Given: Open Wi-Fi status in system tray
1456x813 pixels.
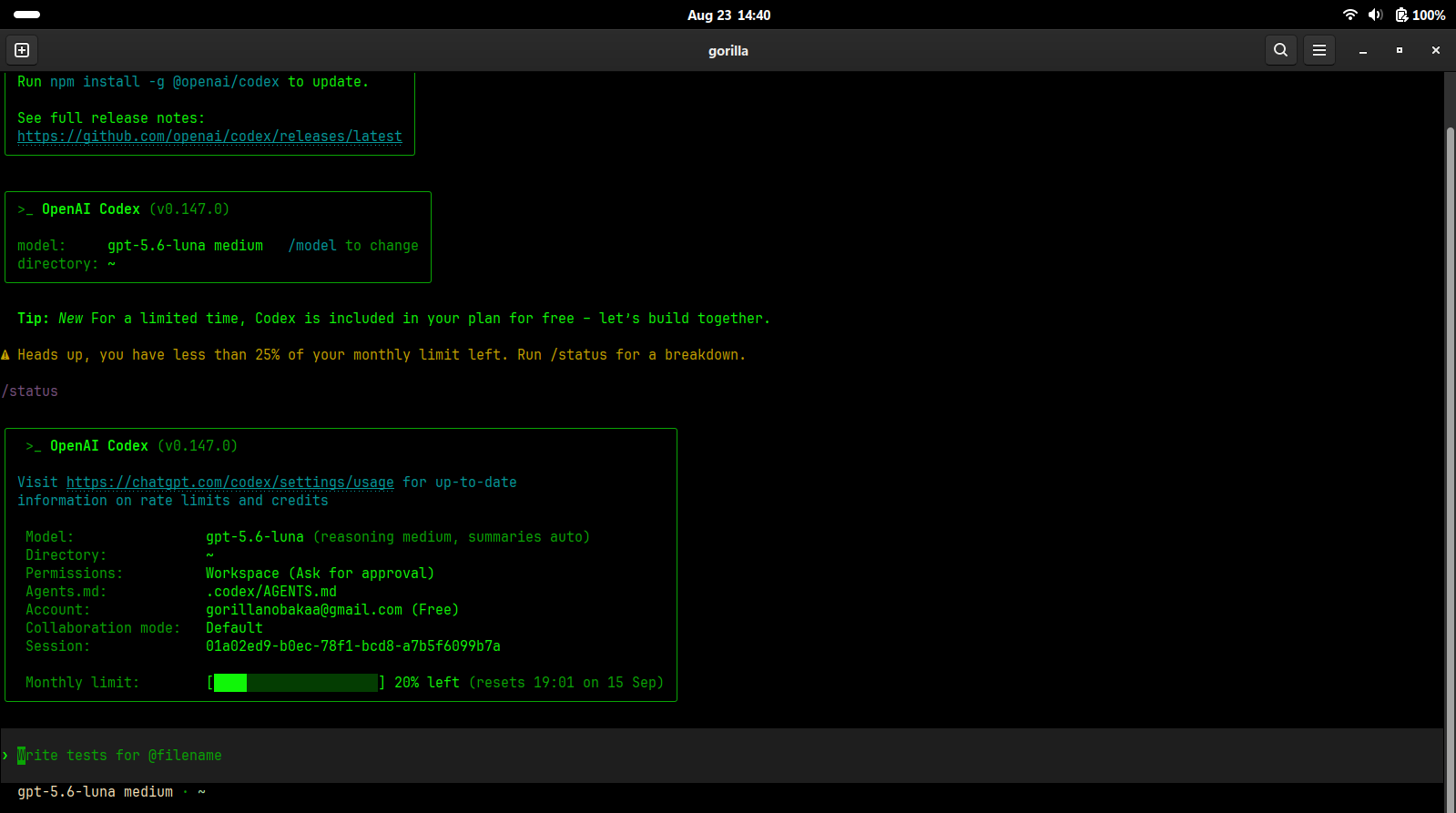Looking at the screenshot, I should pyautogui.click(x=1349, y=15).
